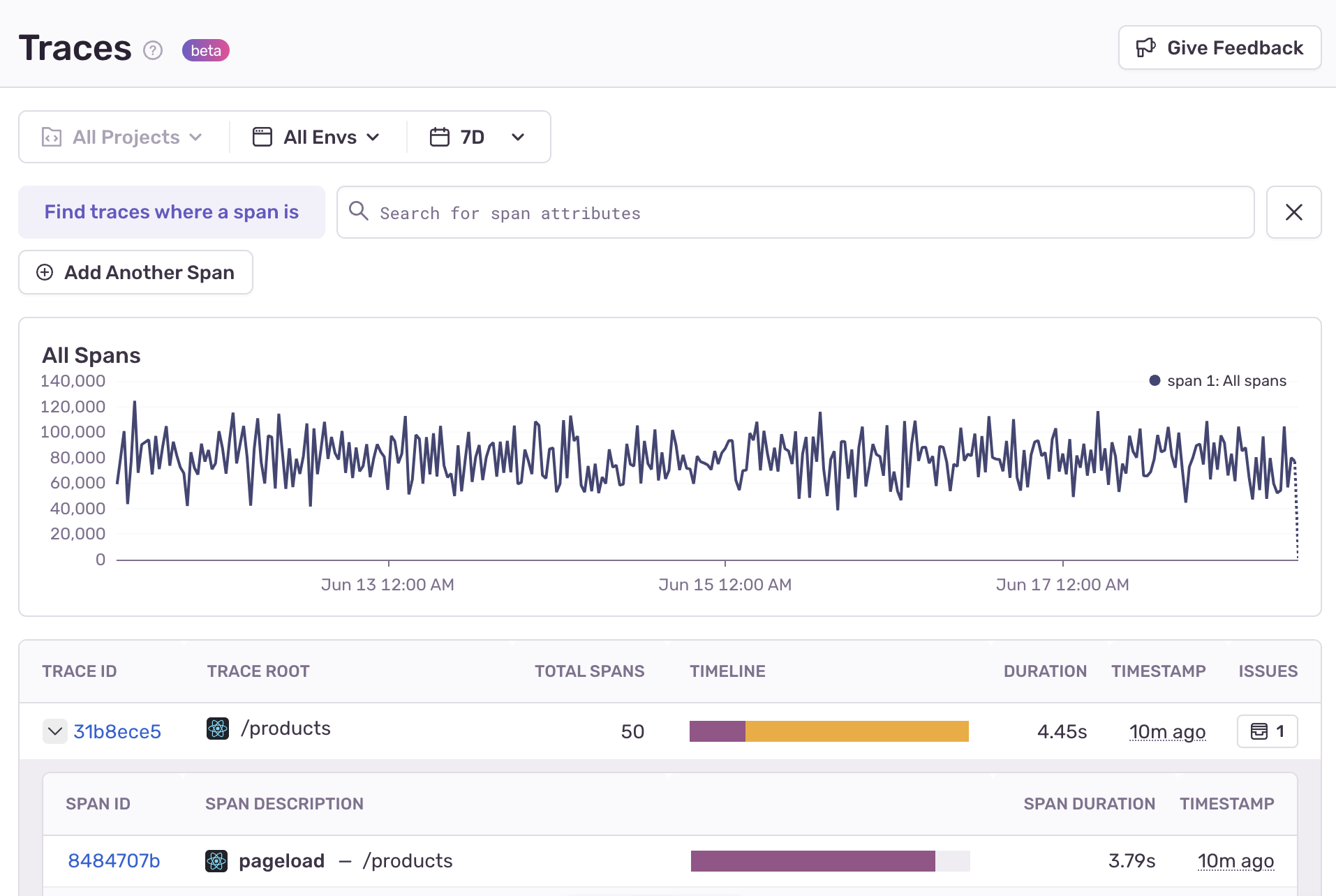Screen dimensions: 1336x896
Task: Collapse trace 31b8ece5 row chevron
Action: pos(55,731)
